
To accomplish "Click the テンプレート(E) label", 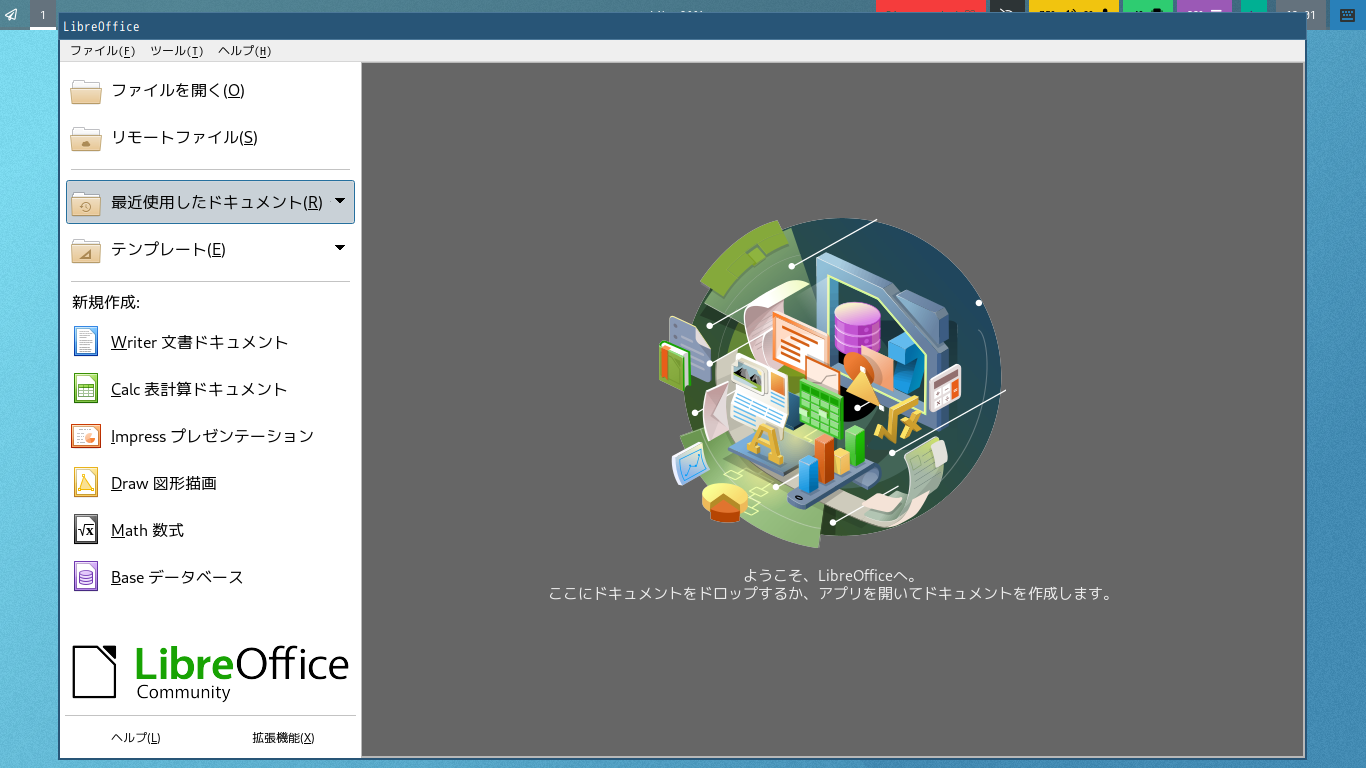I will click(168, 249).
